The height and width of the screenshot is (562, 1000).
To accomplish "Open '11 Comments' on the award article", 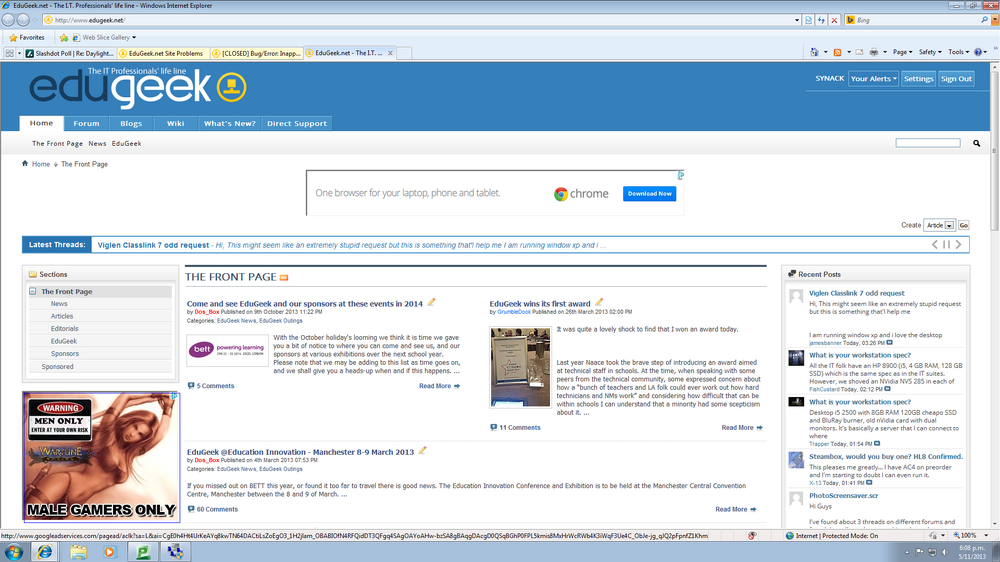I will point(519,427).
